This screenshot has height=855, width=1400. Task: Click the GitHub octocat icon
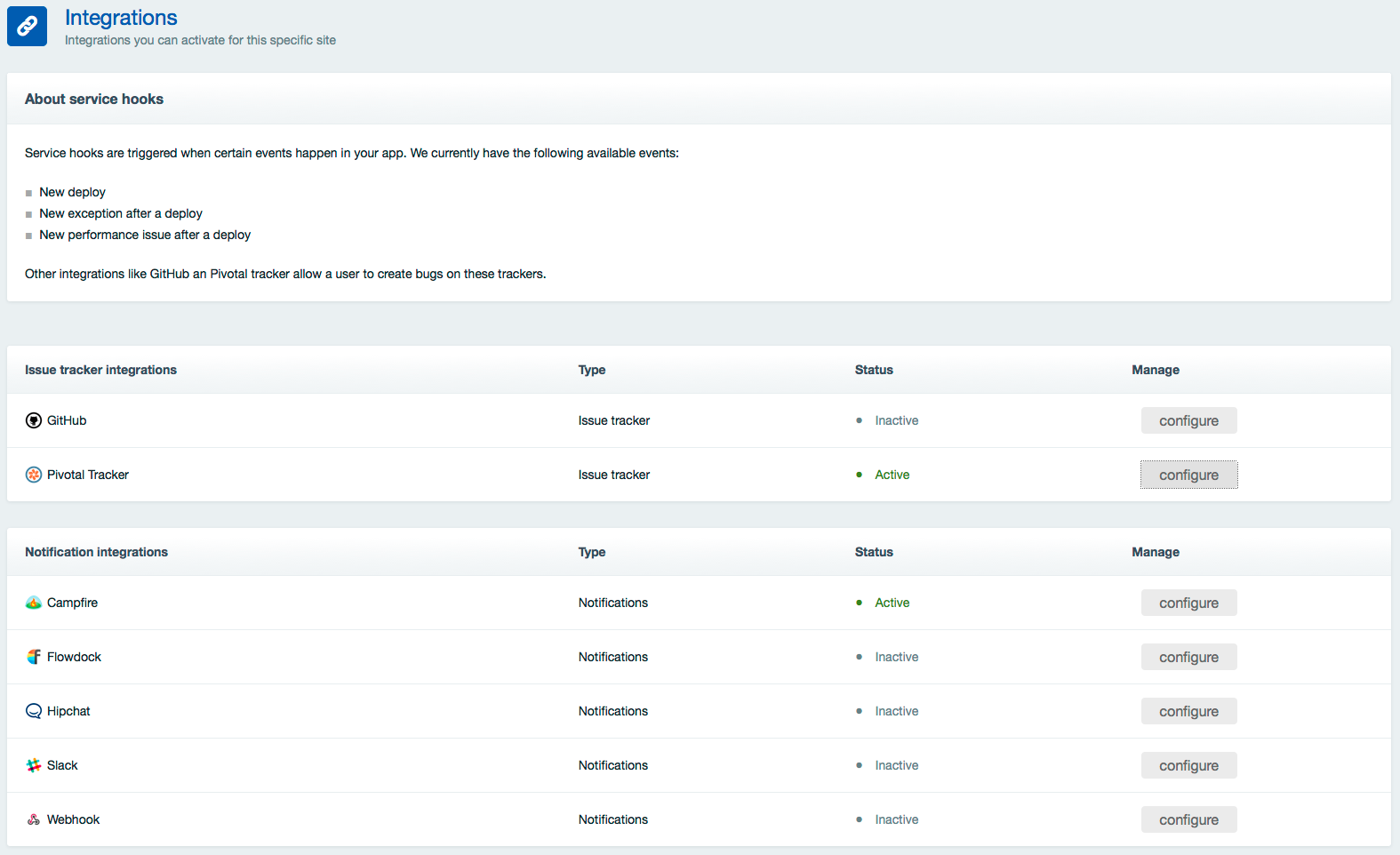click(x=34, y=420)
